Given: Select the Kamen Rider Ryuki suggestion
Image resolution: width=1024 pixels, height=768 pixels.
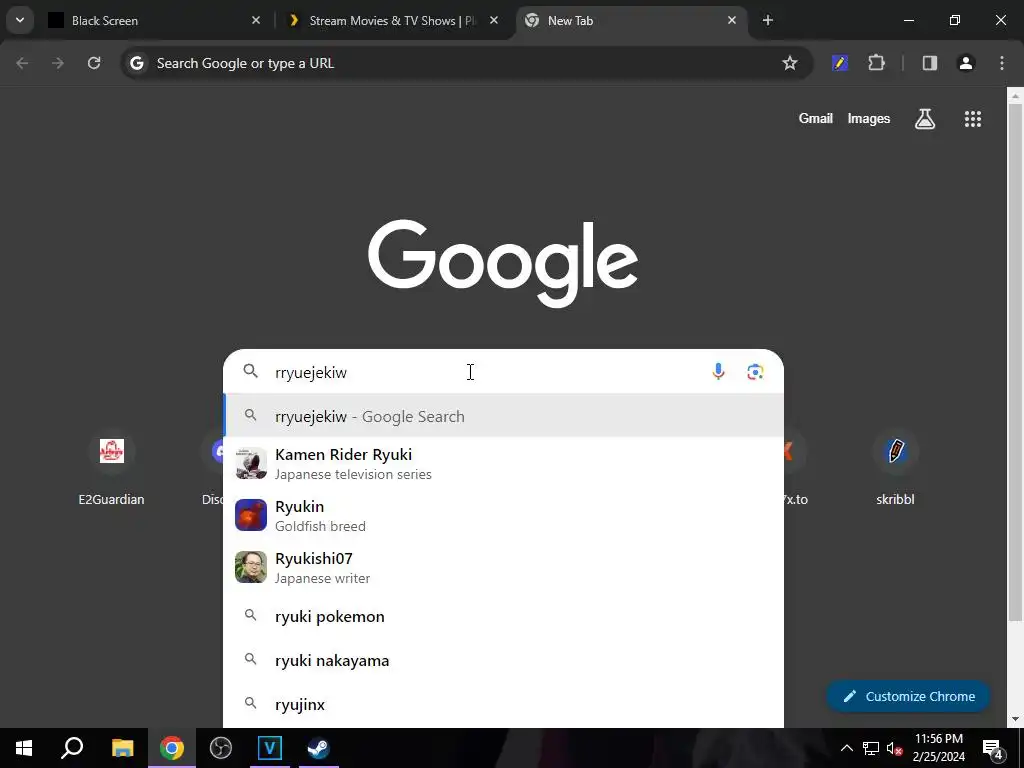Looking at the screenshot, I should tap(504, 464).
